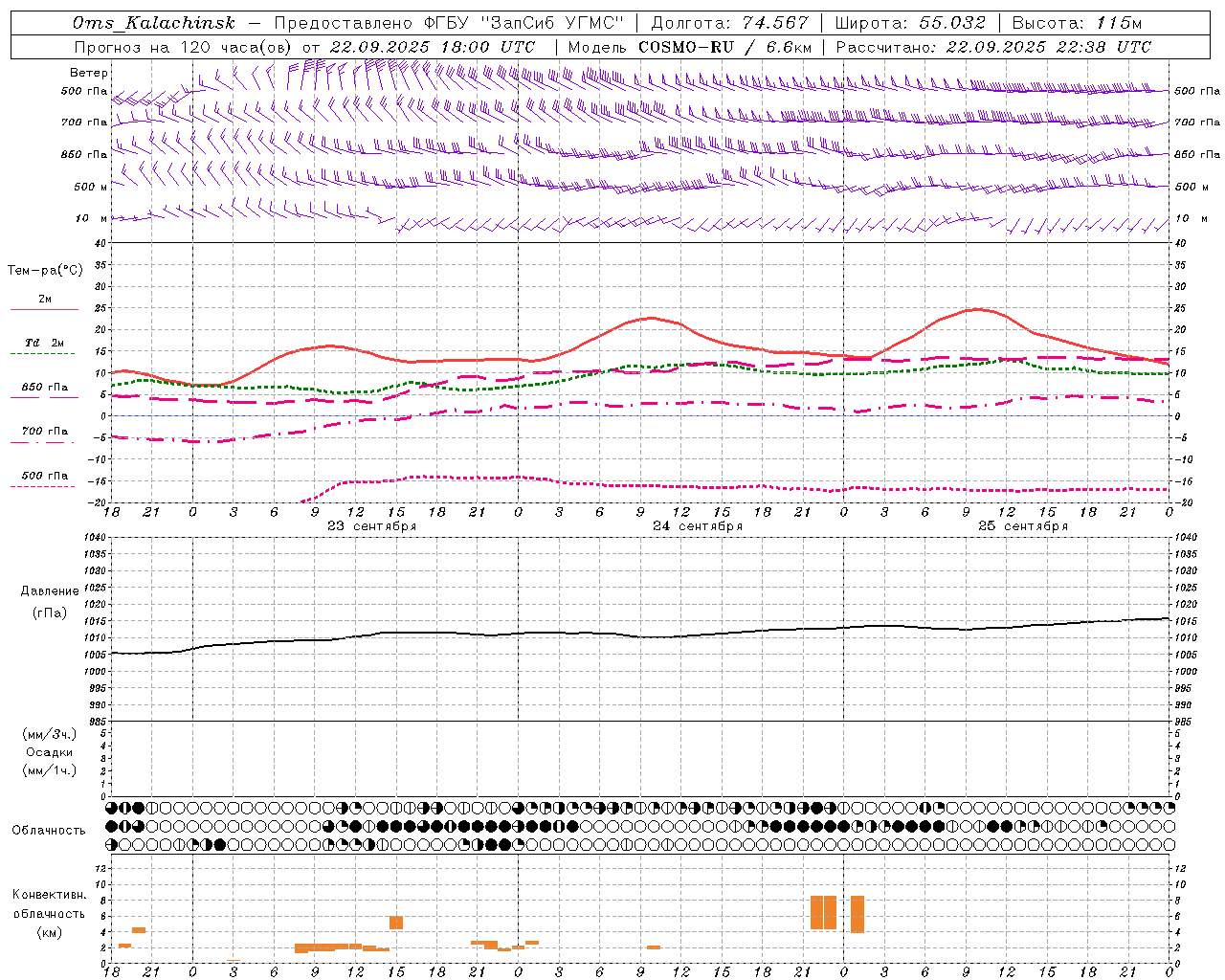Click the Долгота: 74.567 value
1225x980 pixels.
pos(730,23)
